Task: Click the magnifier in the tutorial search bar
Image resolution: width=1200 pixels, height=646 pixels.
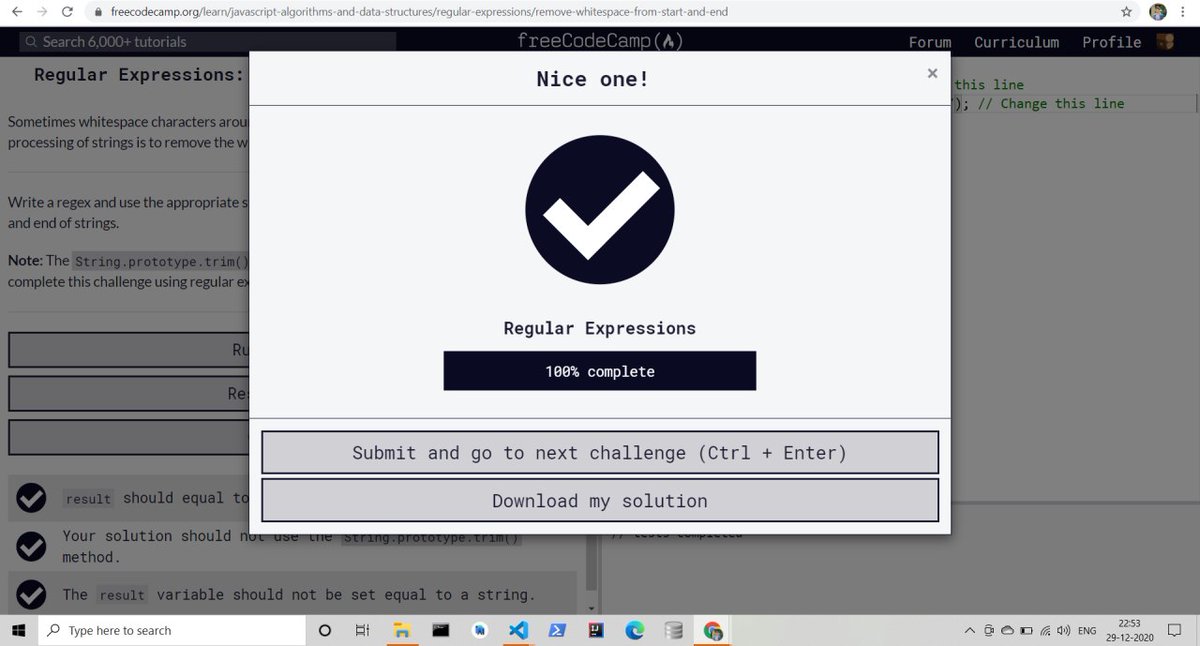Action: click(30, 42)
